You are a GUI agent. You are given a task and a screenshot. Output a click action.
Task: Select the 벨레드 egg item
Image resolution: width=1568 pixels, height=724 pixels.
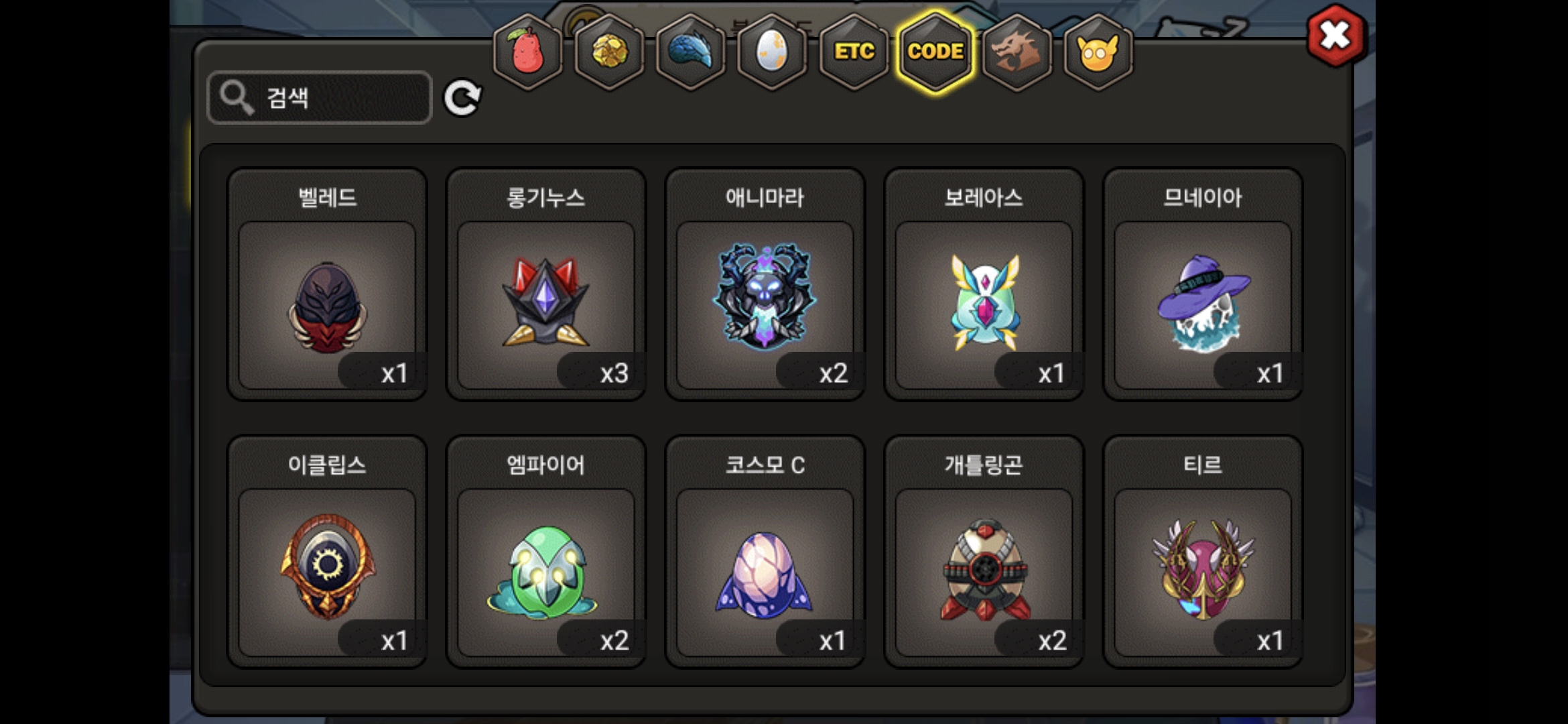(327, 284)
